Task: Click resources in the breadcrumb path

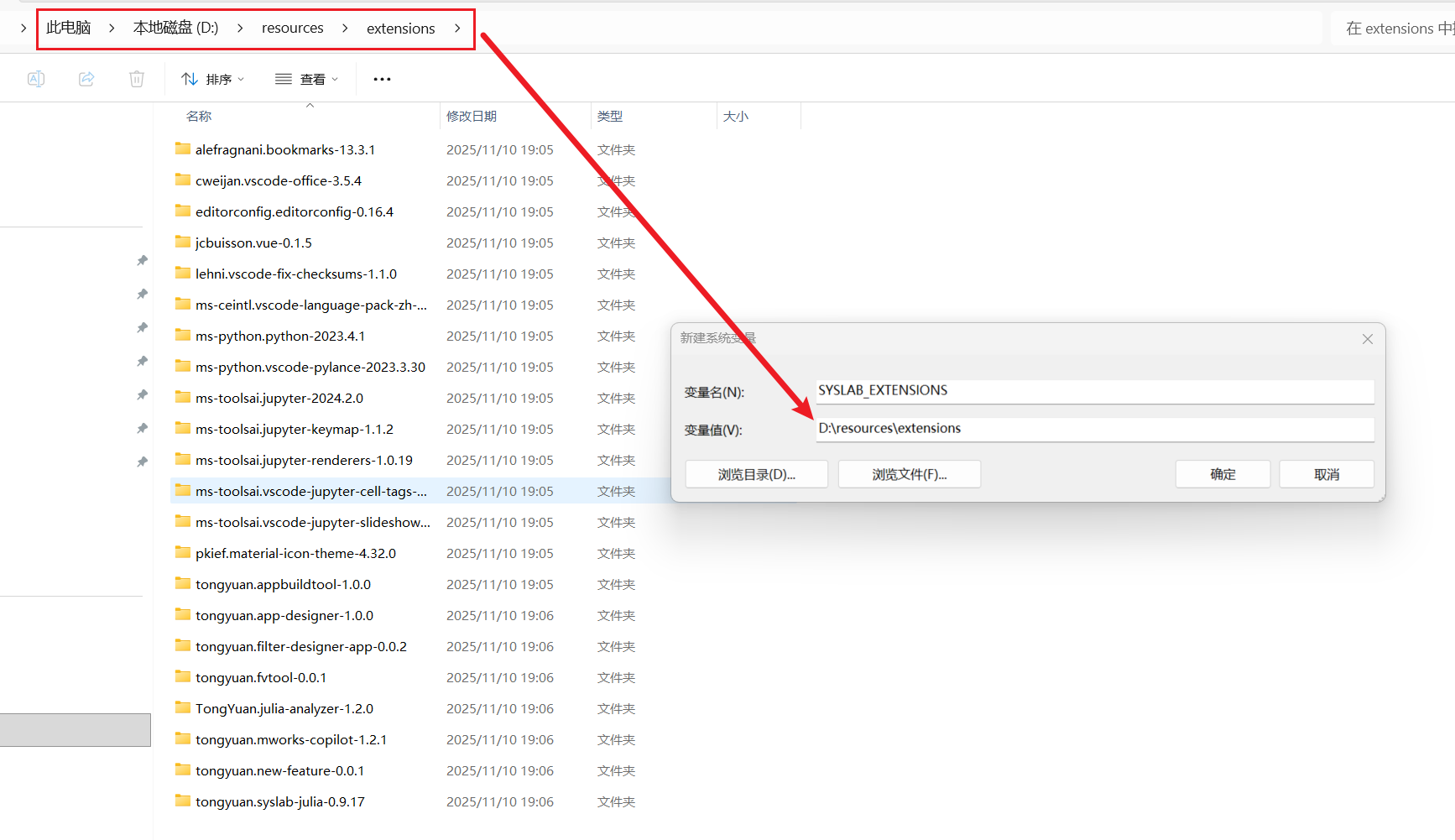Action: click(292, 29)
